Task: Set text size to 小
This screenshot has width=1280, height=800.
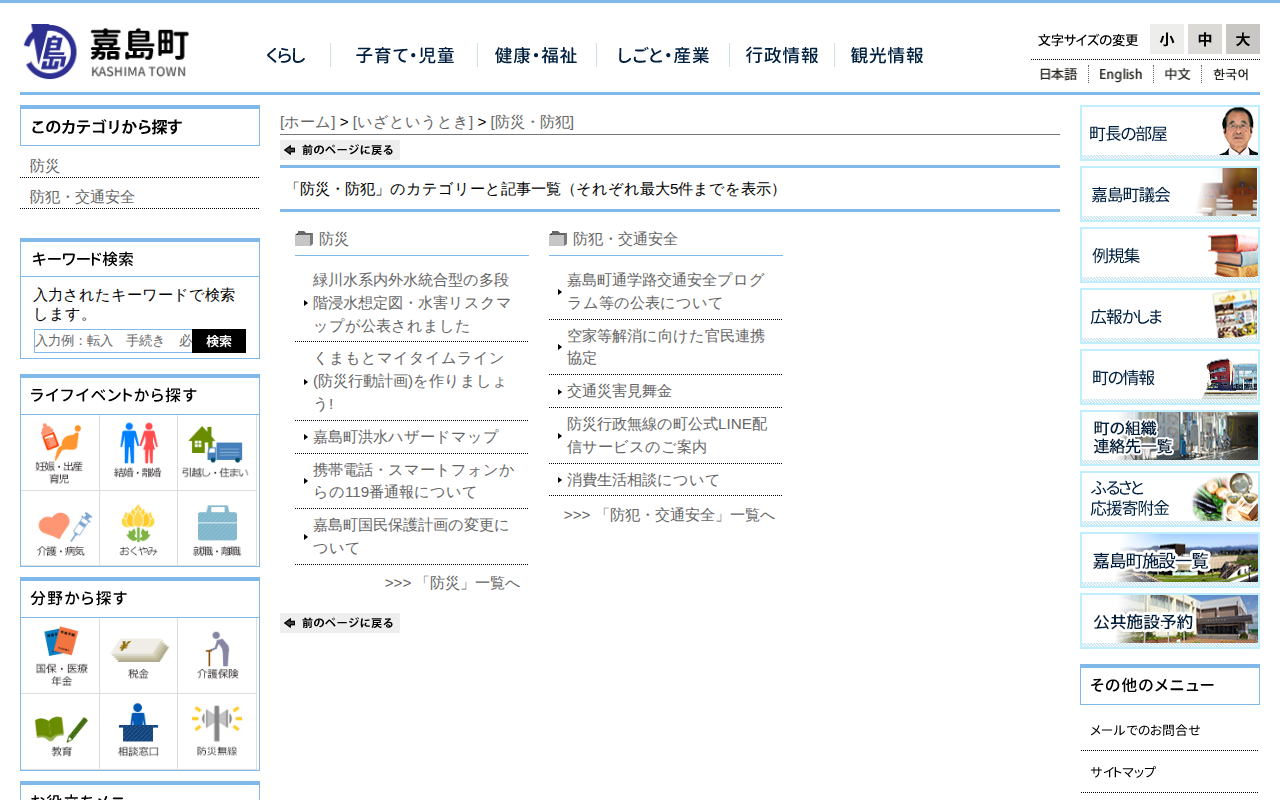Action: 1167,39
